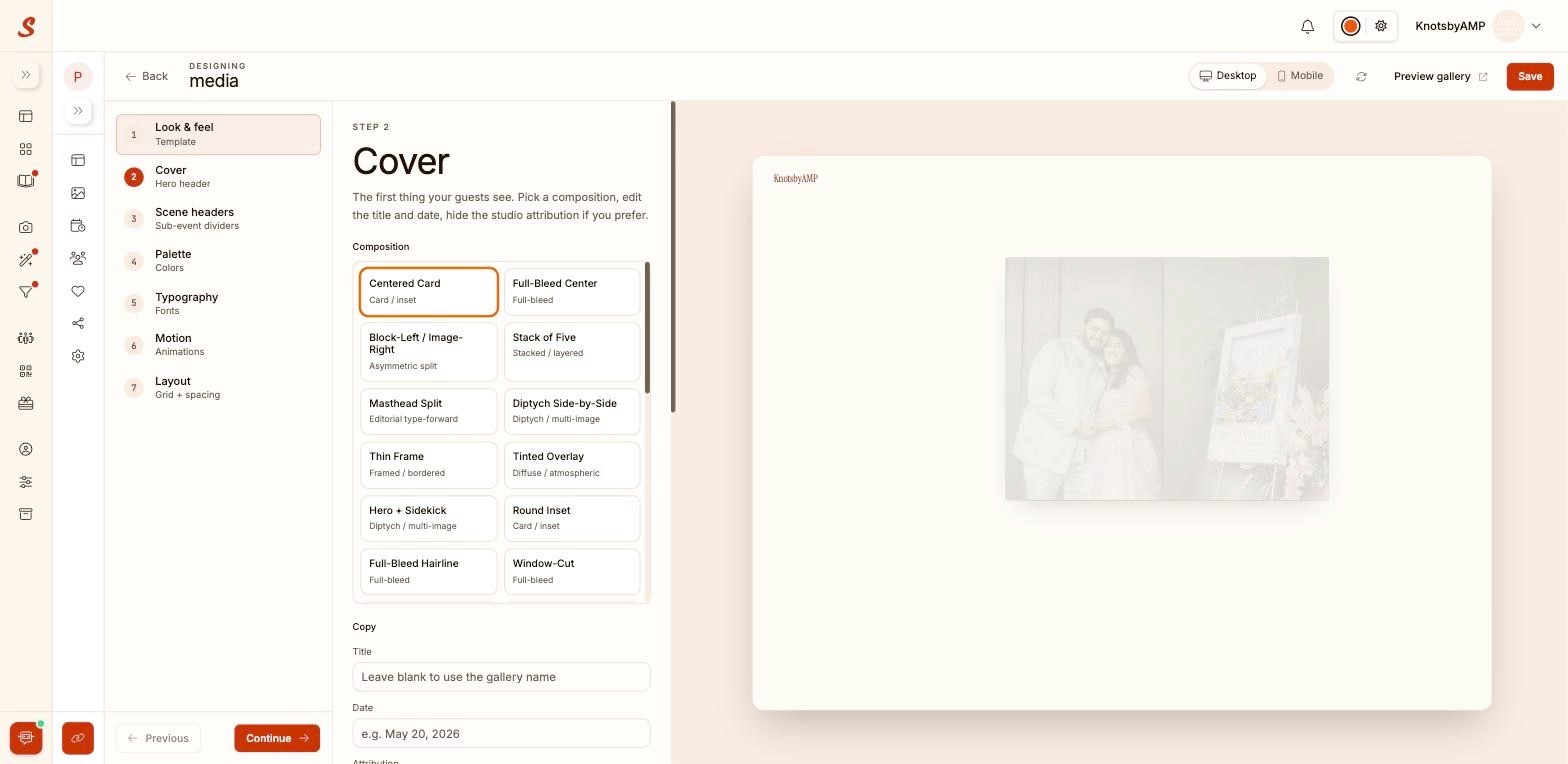Open the group of people icon in outer sidebar
The height and width of the screenshot is (764, 1568).
point(26,338)
